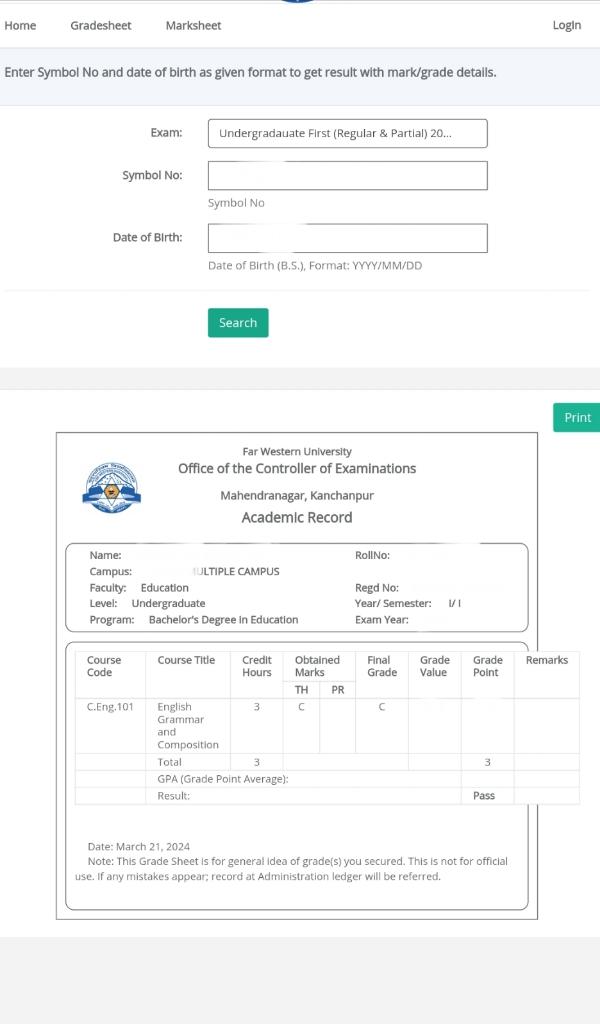Click 'English Grammar and Composition' course title
Viewport: 600px width, 1024px height.
point(187,726)
